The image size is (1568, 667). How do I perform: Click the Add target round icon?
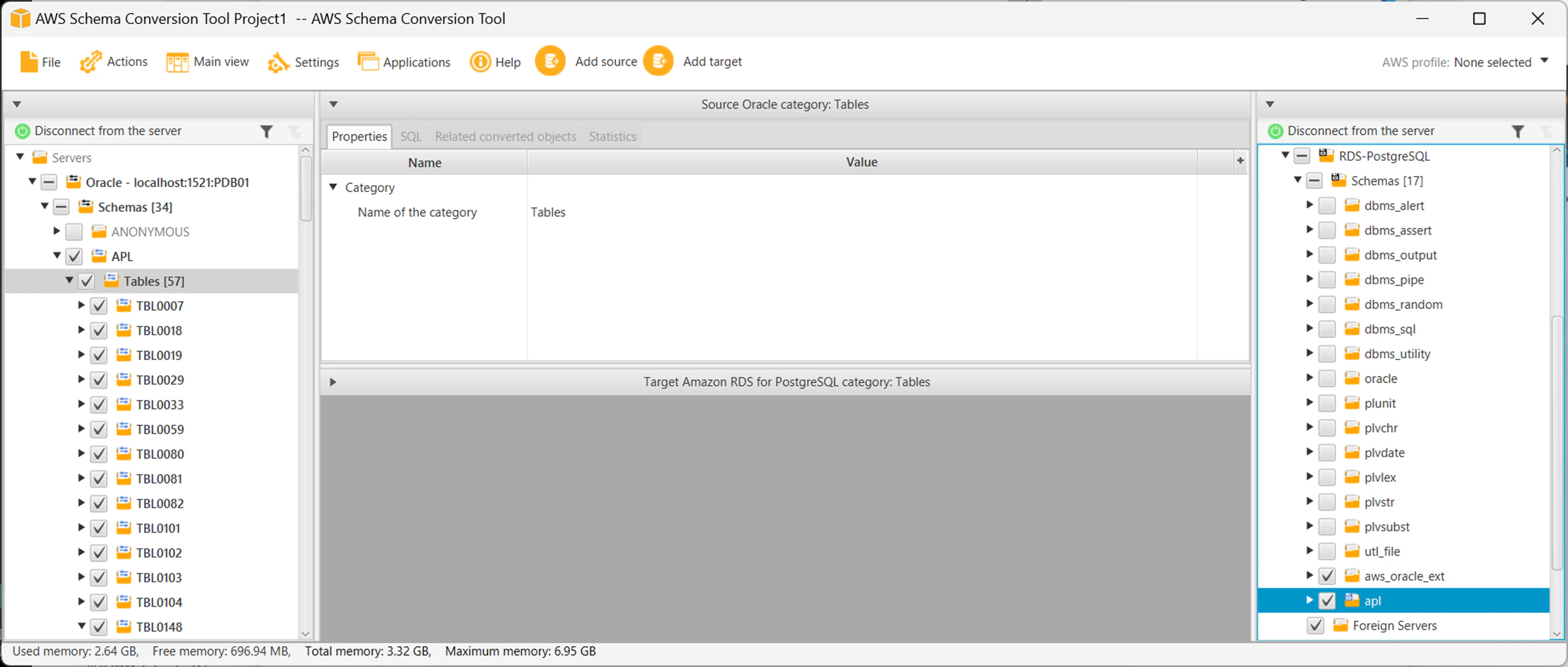pos(658,62)
